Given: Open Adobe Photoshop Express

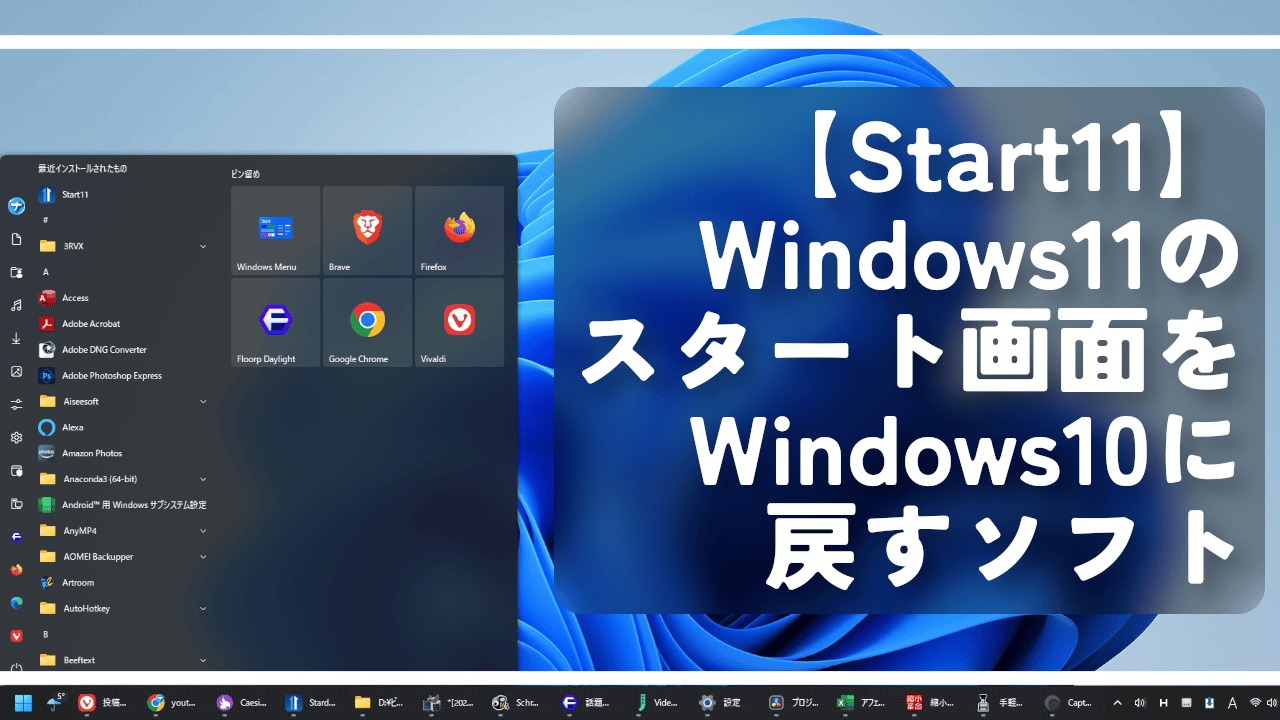Looking at the screenshot, I should 122,375.
